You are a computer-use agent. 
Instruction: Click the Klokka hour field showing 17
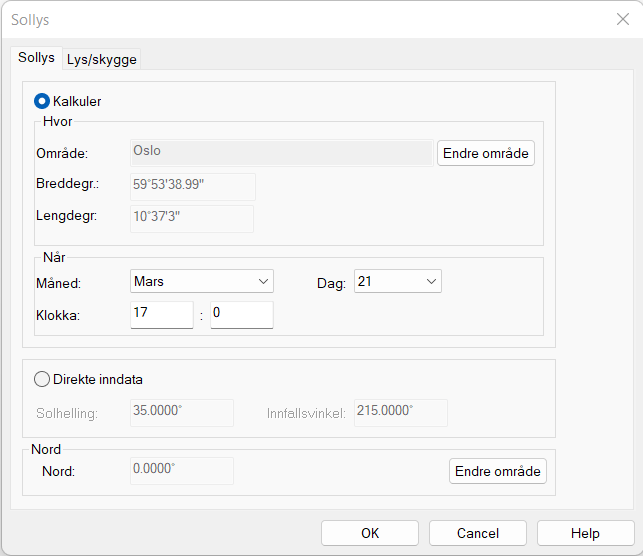click(x=161, y=315)
